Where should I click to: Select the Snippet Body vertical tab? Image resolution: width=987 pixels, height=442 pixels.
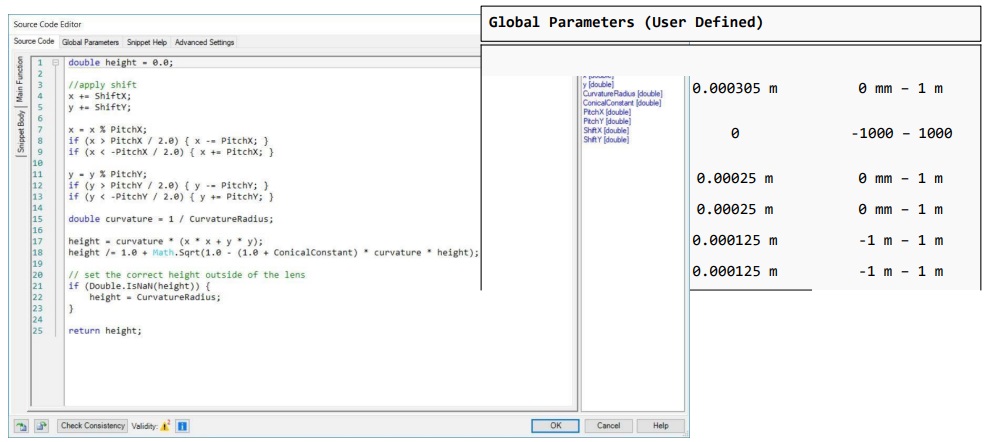coord(20,131)
